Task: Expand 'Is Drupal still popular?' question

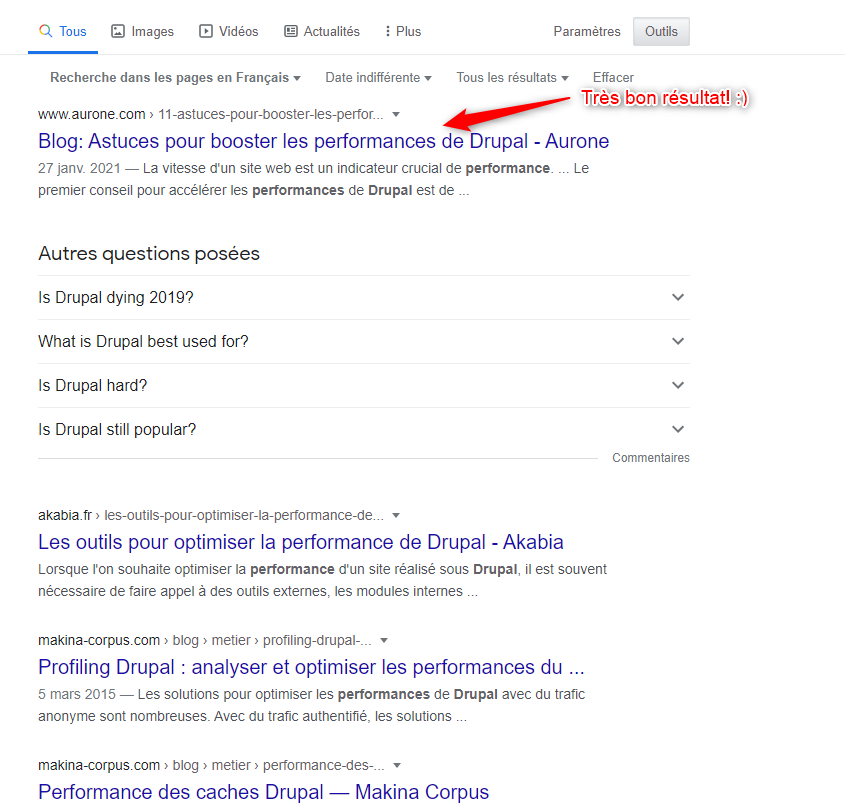Action: tap(364, 430)
